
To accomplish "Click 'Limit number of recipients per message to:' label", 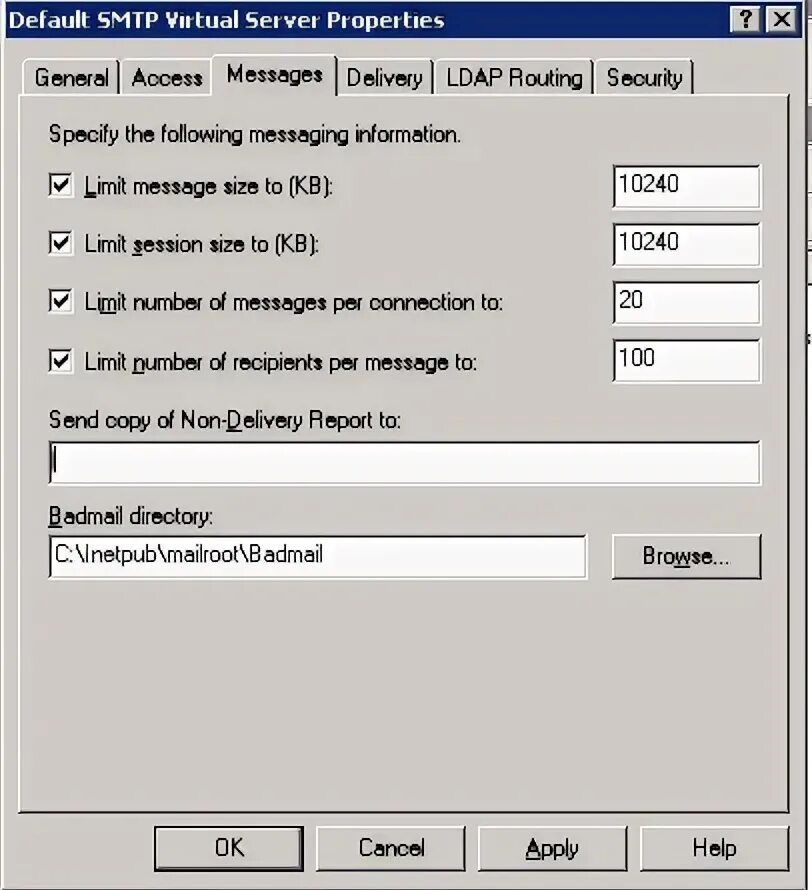I will click(x=280, y=362).
